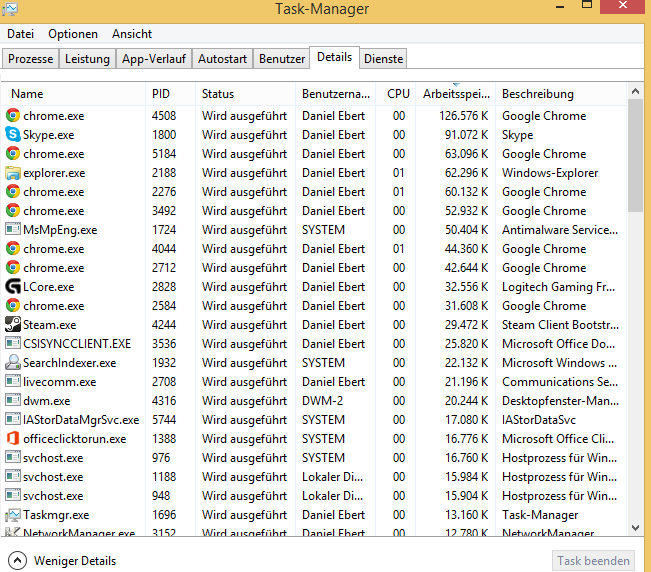The width and height of the screenshot is (651, 572).
Task: Switch to the Benutzer tab
Action: [x=282, y=59]
